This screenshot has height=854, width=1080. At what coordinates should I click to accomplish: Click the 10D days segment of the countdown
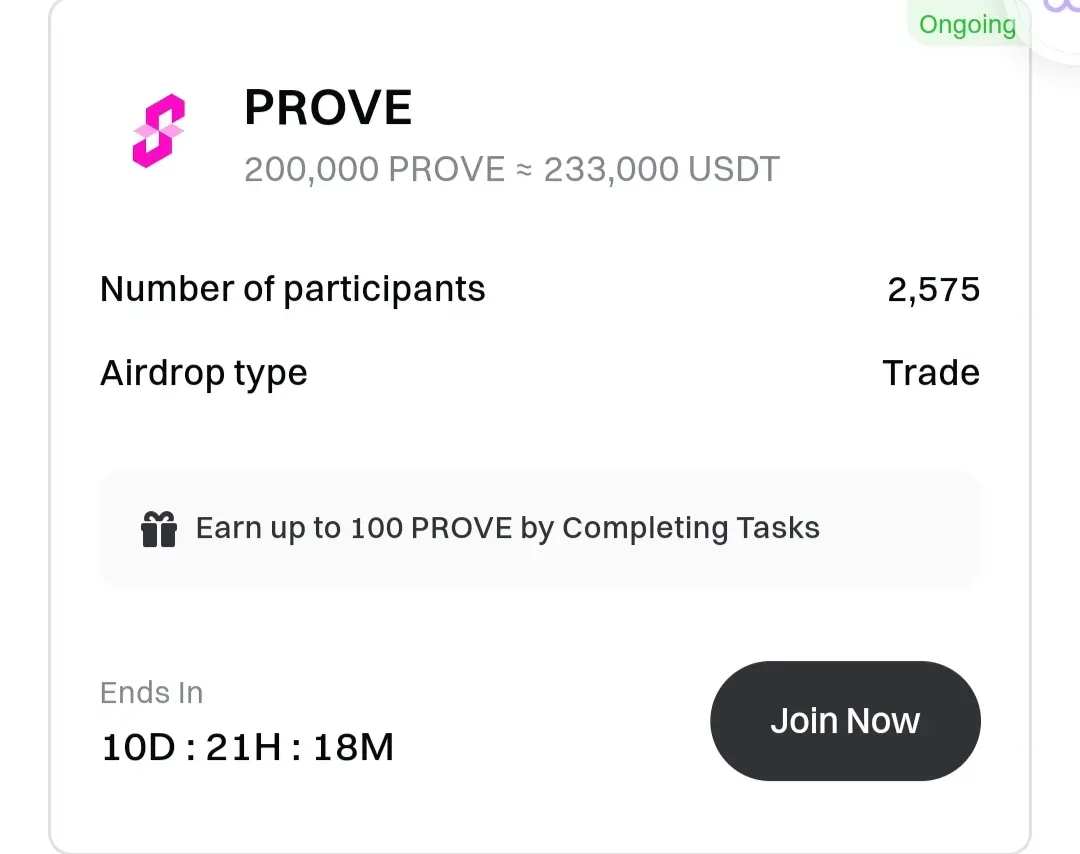[x=138, y=747]
